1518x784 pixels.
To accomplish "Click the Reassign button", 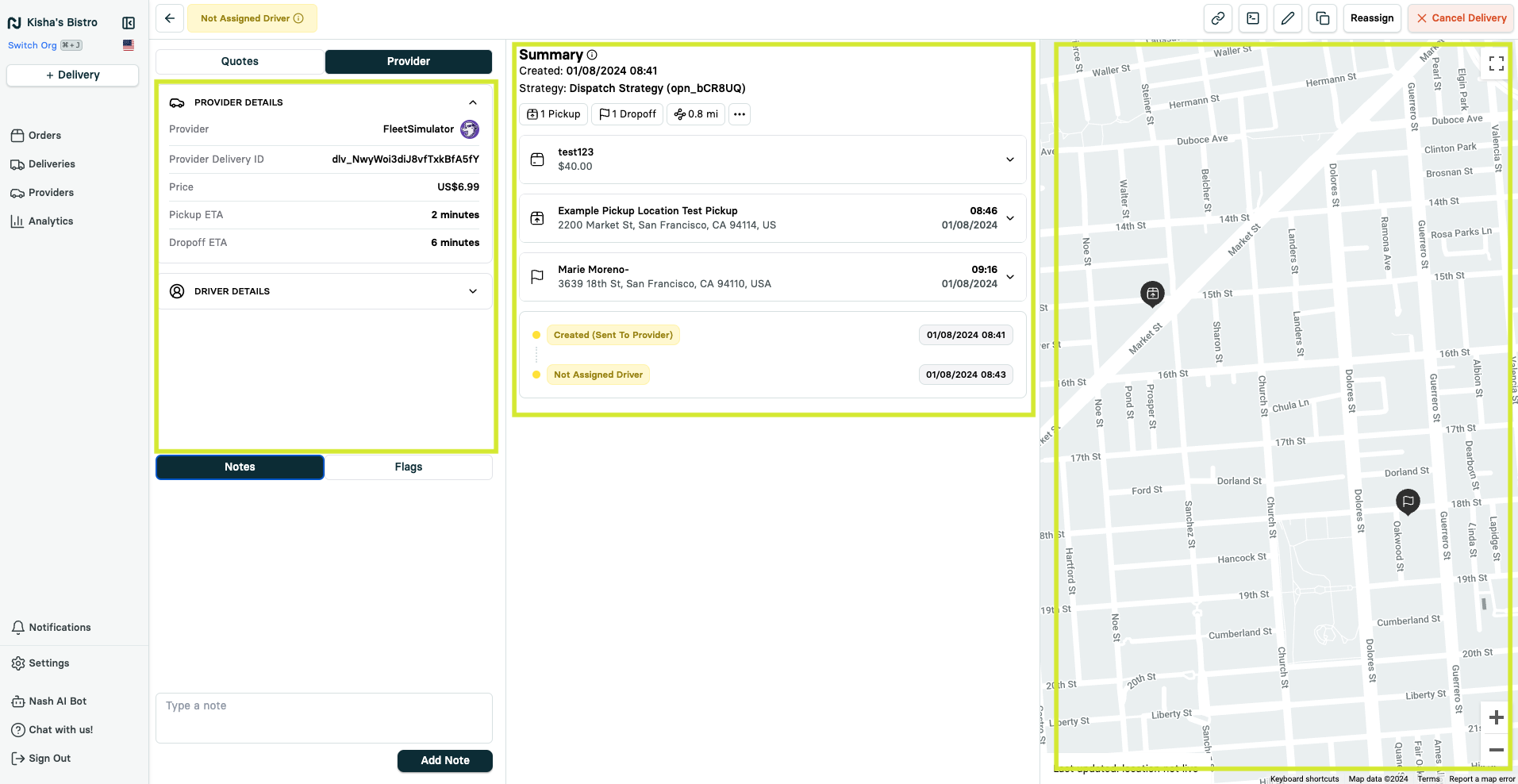I will pyautogui.click(x=1371, y=18).
